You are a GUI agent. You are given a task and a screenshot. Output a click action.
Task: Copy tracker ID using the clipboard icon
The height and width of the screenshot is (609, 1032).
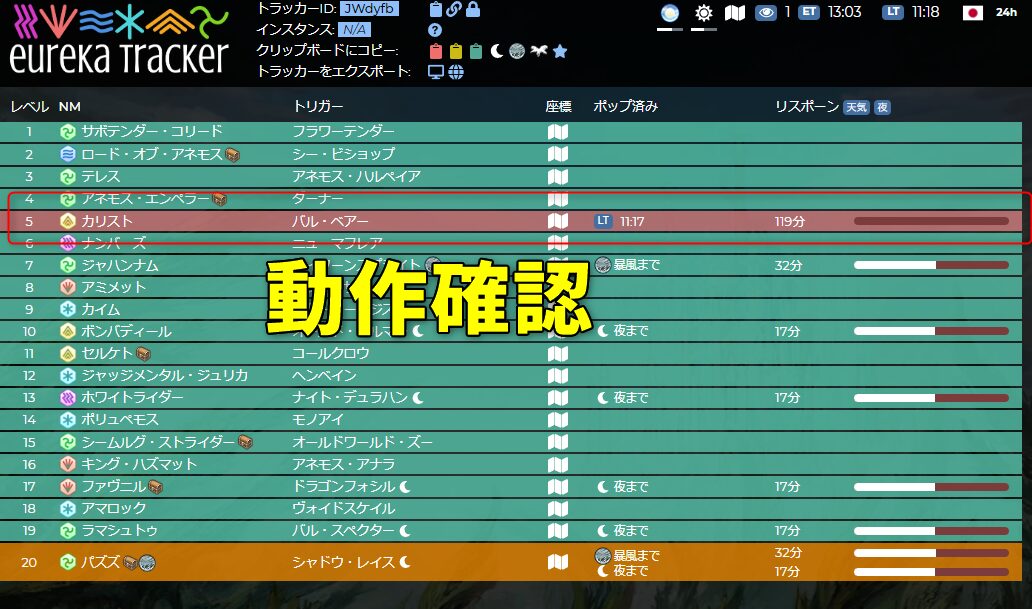click(436, 11)
